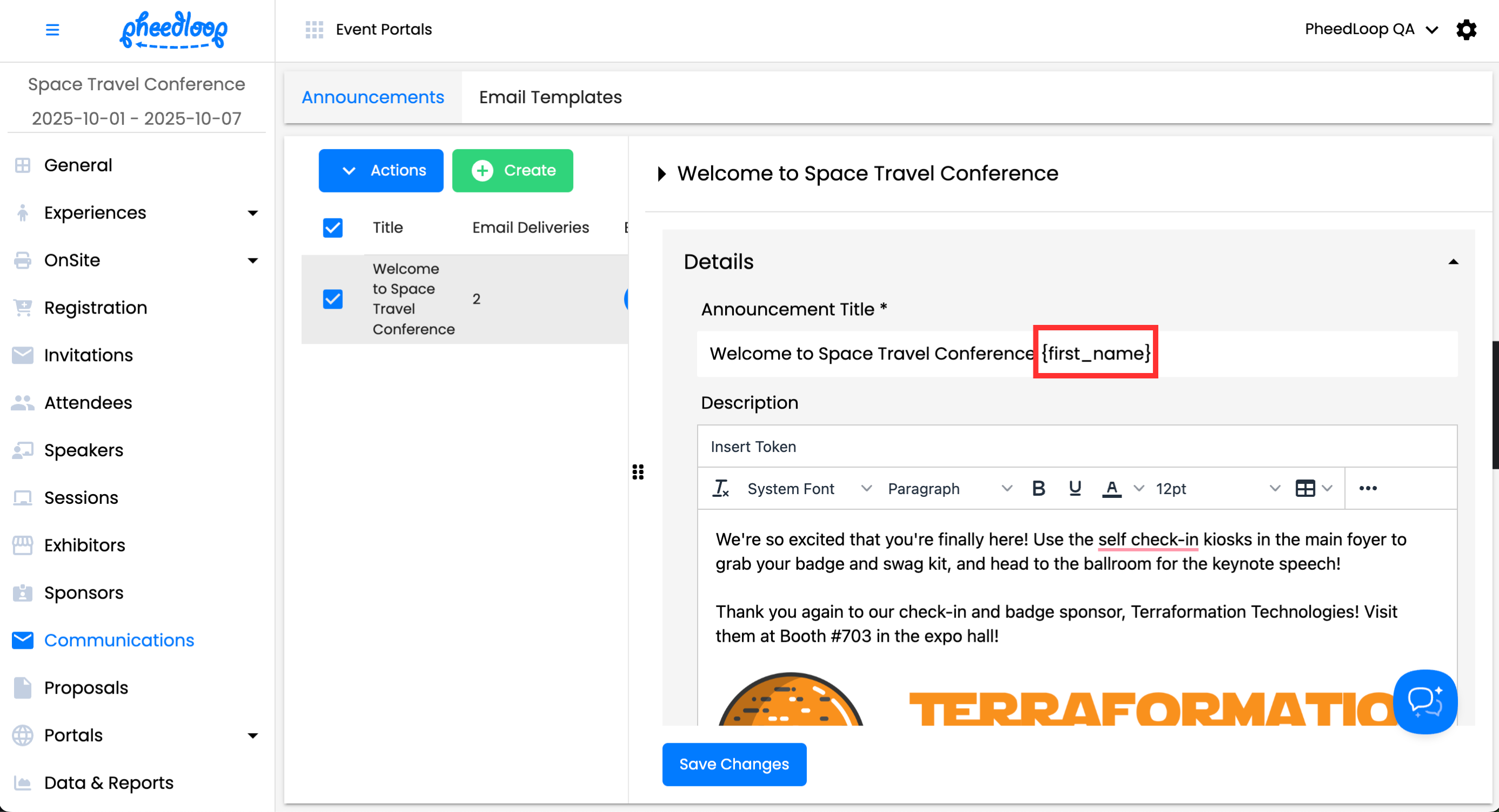Image resolution: width=1499 pixels, height=812 pixels.
Task: Uncheck the Welcome to Space Travel Conference row
Action: point(333,299)
